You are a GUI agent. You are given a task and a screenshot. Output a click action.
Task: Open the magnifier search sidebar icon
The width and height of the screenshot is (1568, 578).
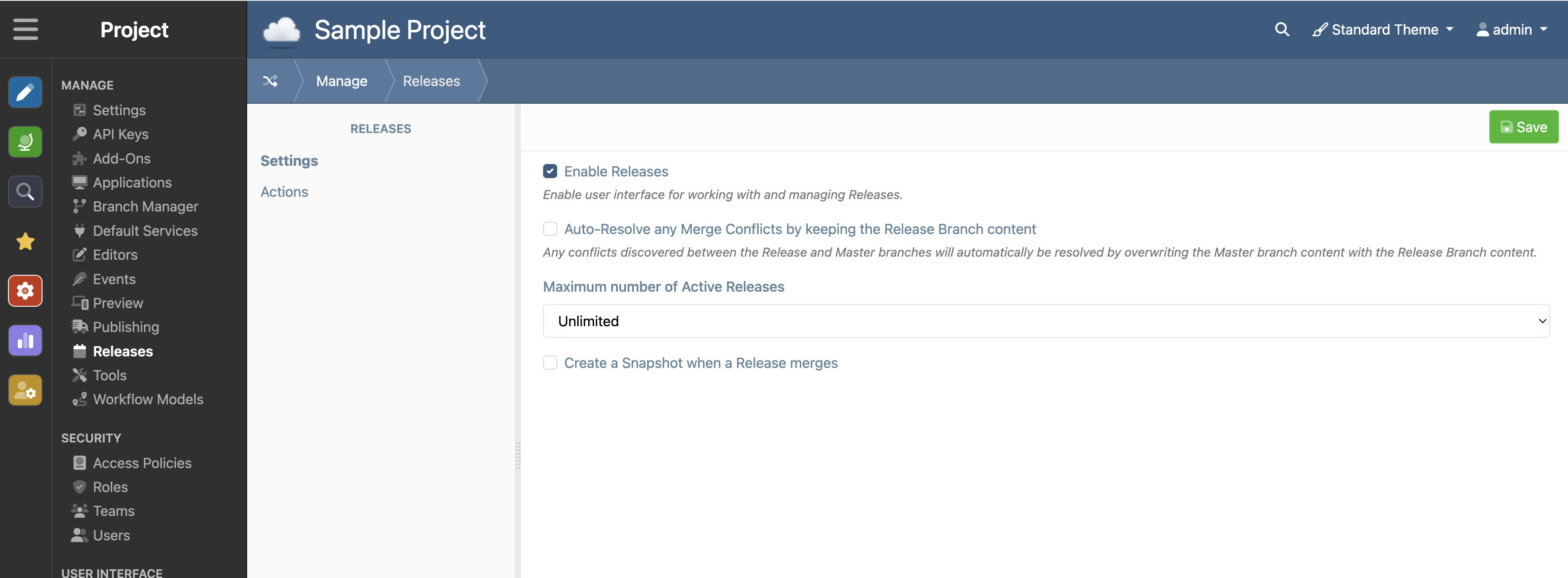point(25,192)
